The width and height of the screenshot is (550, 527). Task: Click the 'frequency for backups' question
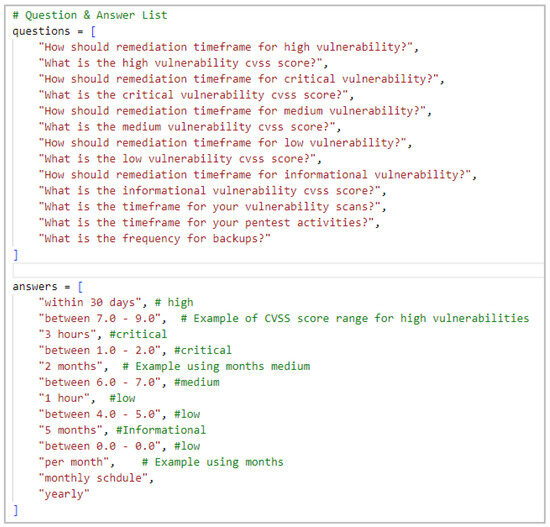[x=155, y=239]
